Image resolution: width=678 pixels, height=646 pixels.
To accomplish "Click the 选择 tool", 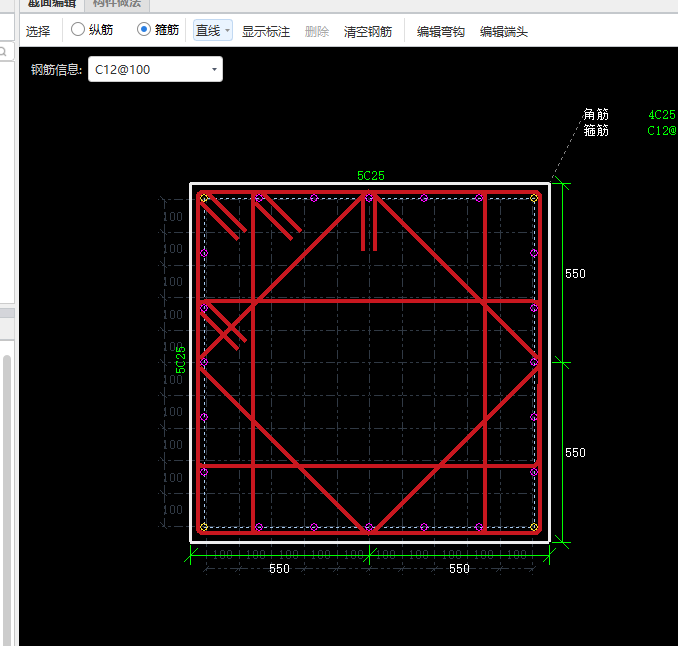I will (38, 31).
